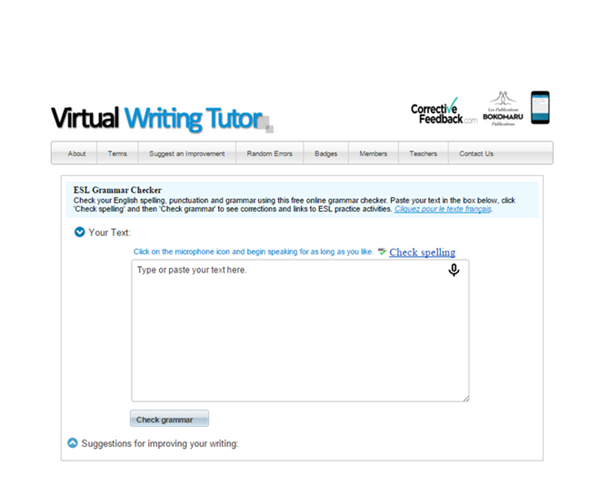Open the Members menu item
This screenshot has width=600, height=500.
coord(373,153)
